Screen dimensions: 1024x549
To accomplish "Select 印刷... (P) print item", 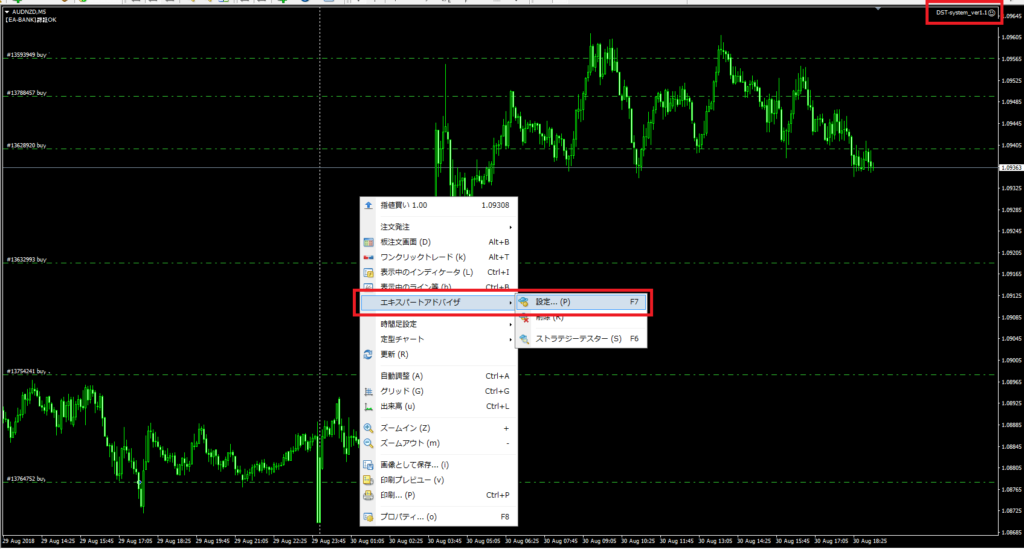I will click(438, 495).
